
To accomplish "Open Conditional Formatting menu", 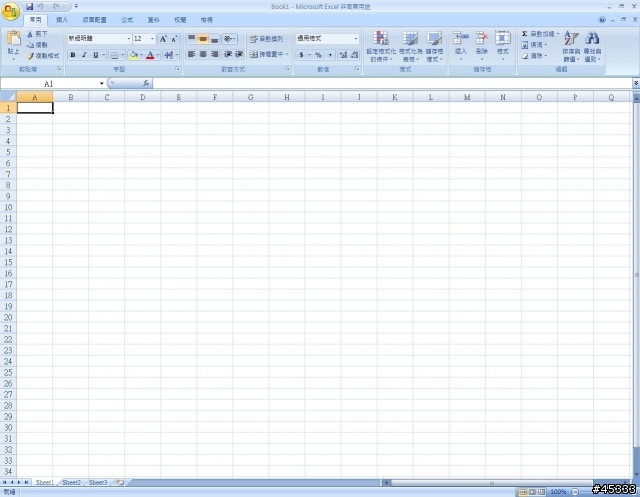I will click(381, 46).
